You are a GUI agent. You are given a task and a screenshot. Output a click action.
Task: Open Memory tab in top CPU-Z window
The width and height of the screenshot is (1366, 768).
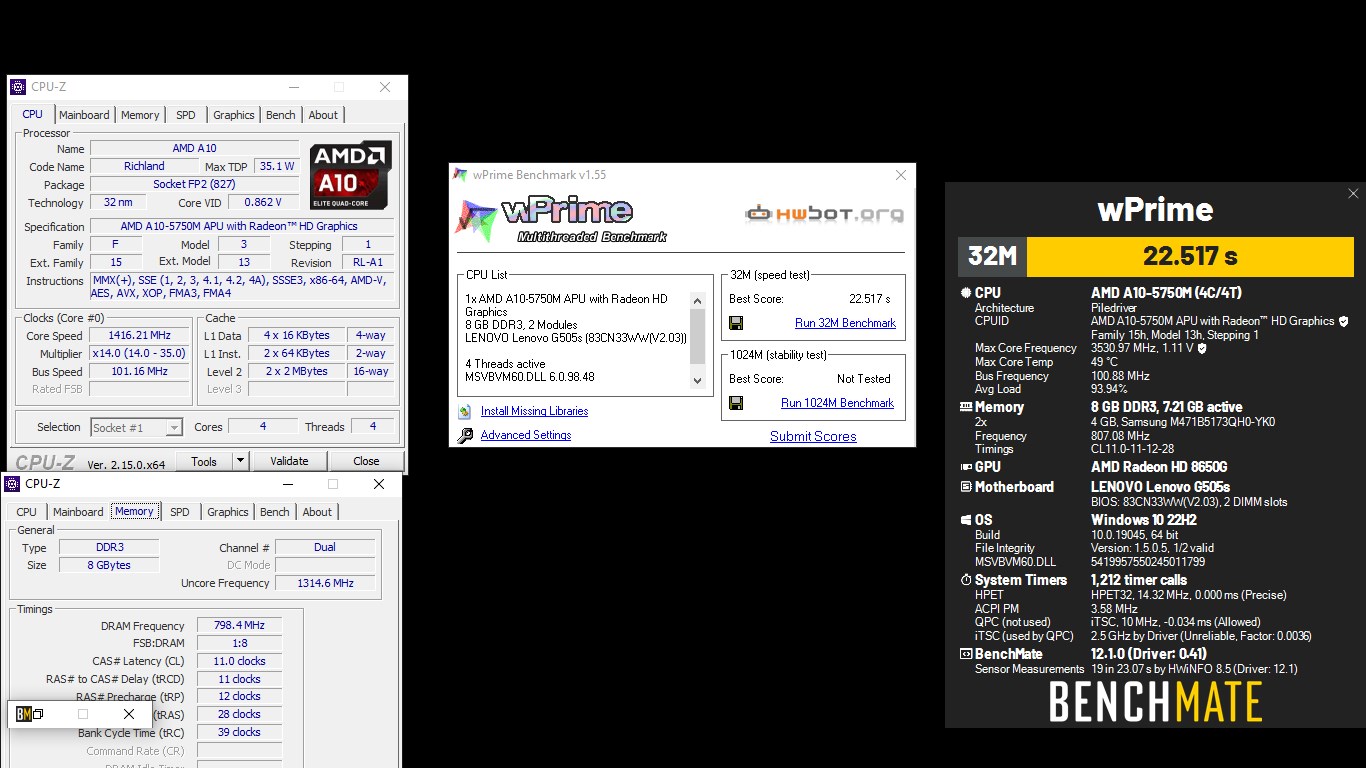pos(140,115)
